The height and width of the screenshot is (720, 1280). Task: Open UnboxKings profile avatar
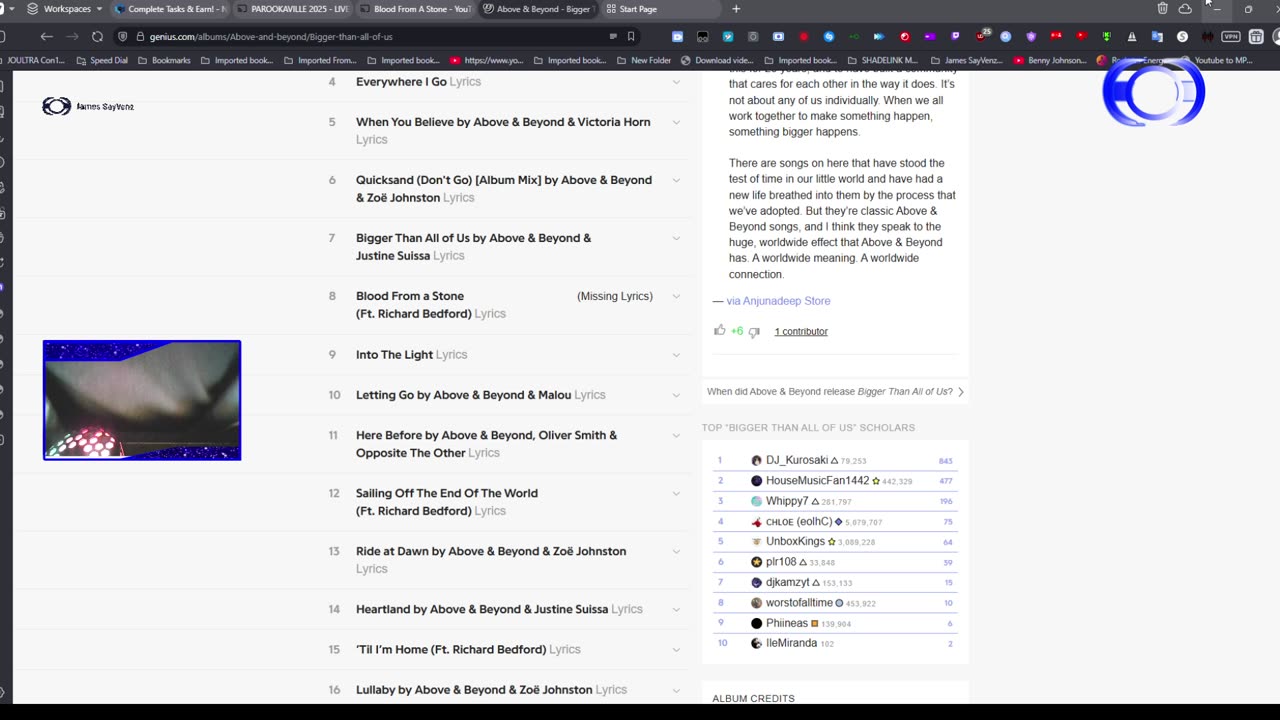[756, 541]
